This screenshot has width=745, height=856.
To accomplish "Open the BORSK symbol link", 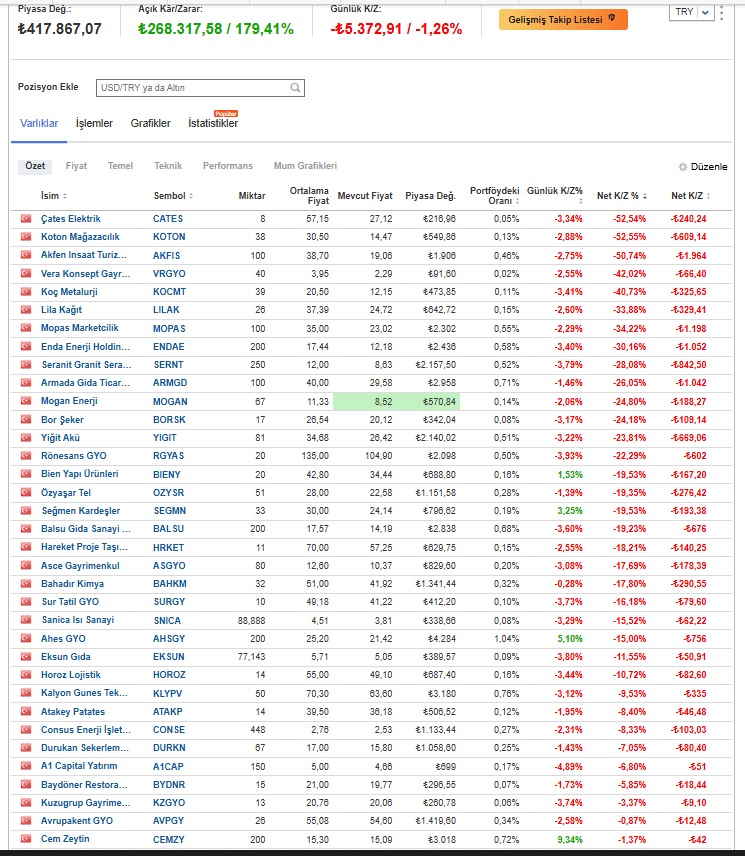I will pyautogui.click(x=169, y=420).
